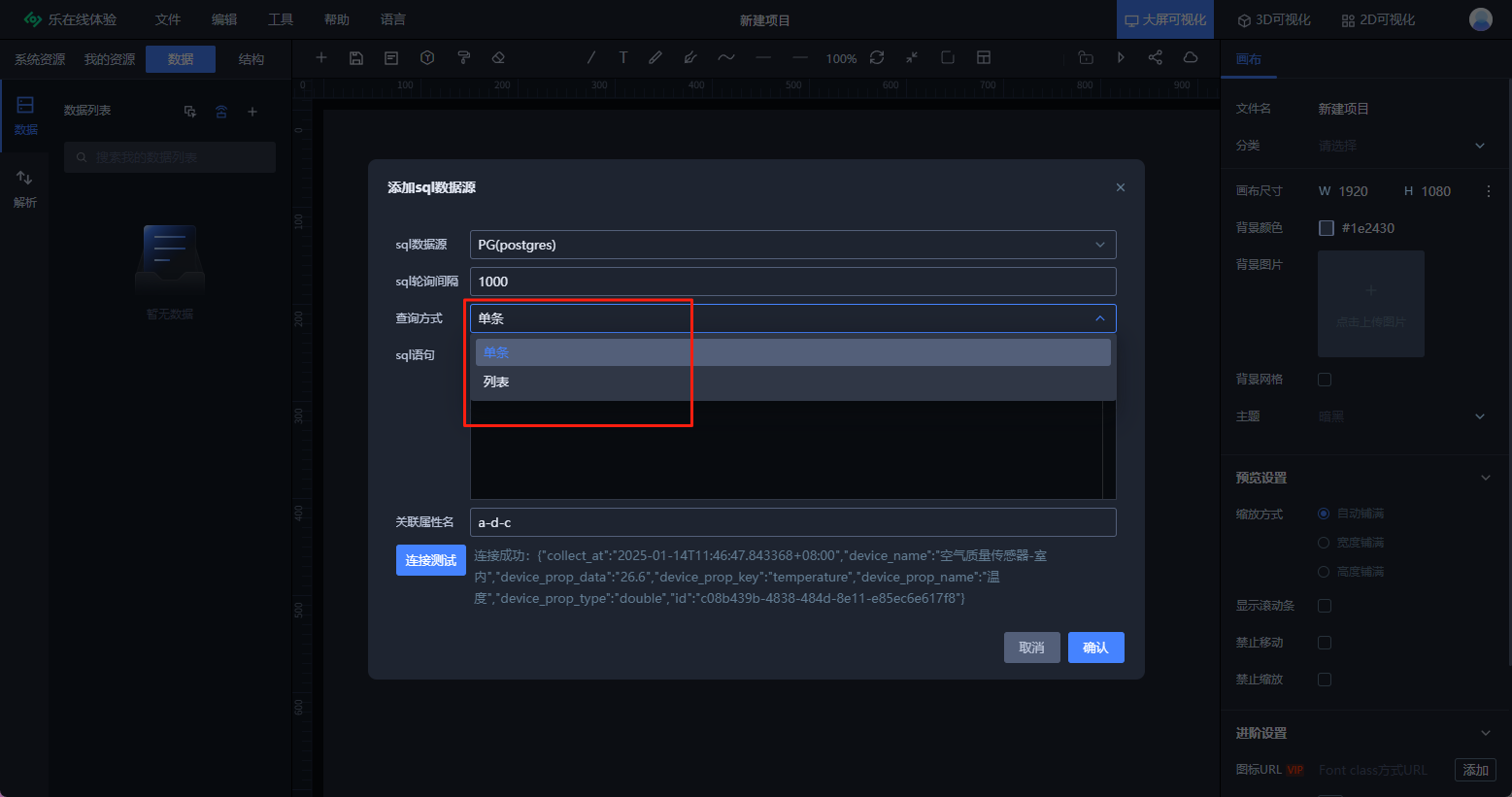Viewport: 1512px width, 797px height.
Task: Click the save floppy disk icon
Action: (x=356, y=58)
